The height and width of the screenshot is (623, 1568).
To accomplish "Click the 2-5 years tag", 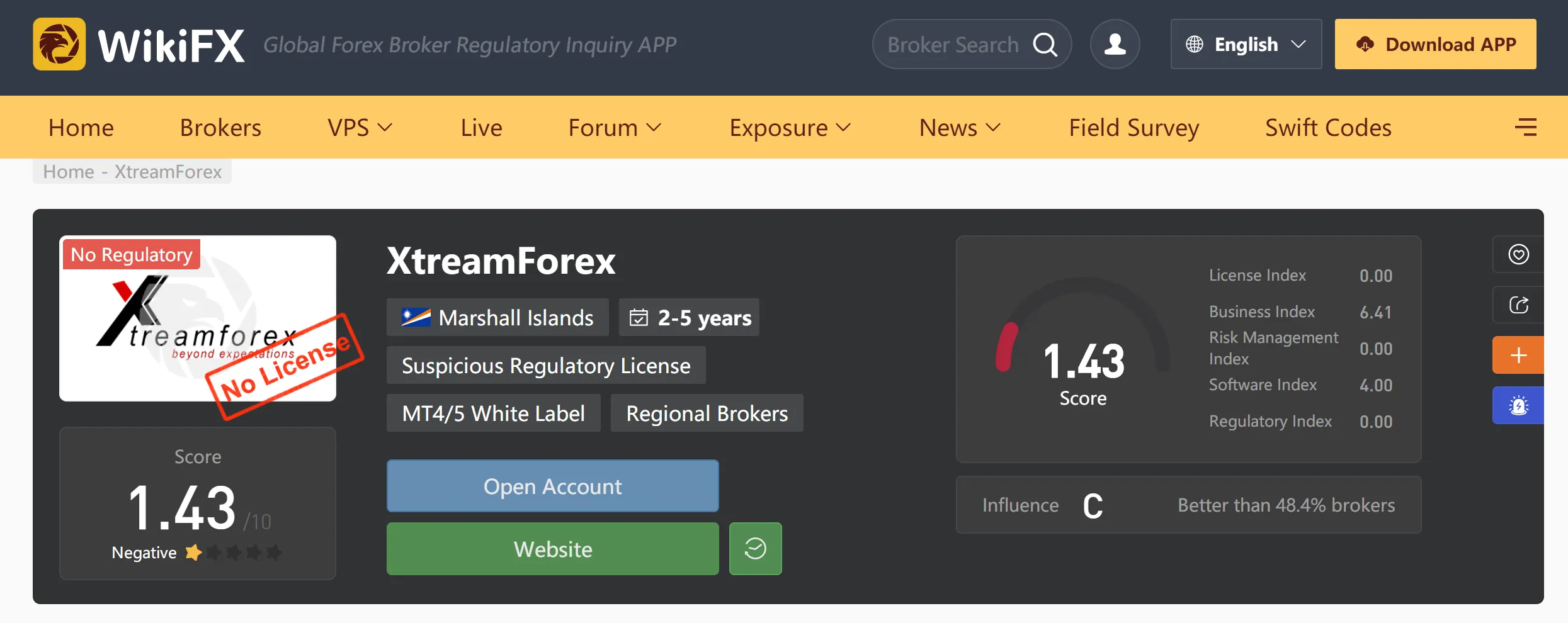I will (x=689, y=317).
